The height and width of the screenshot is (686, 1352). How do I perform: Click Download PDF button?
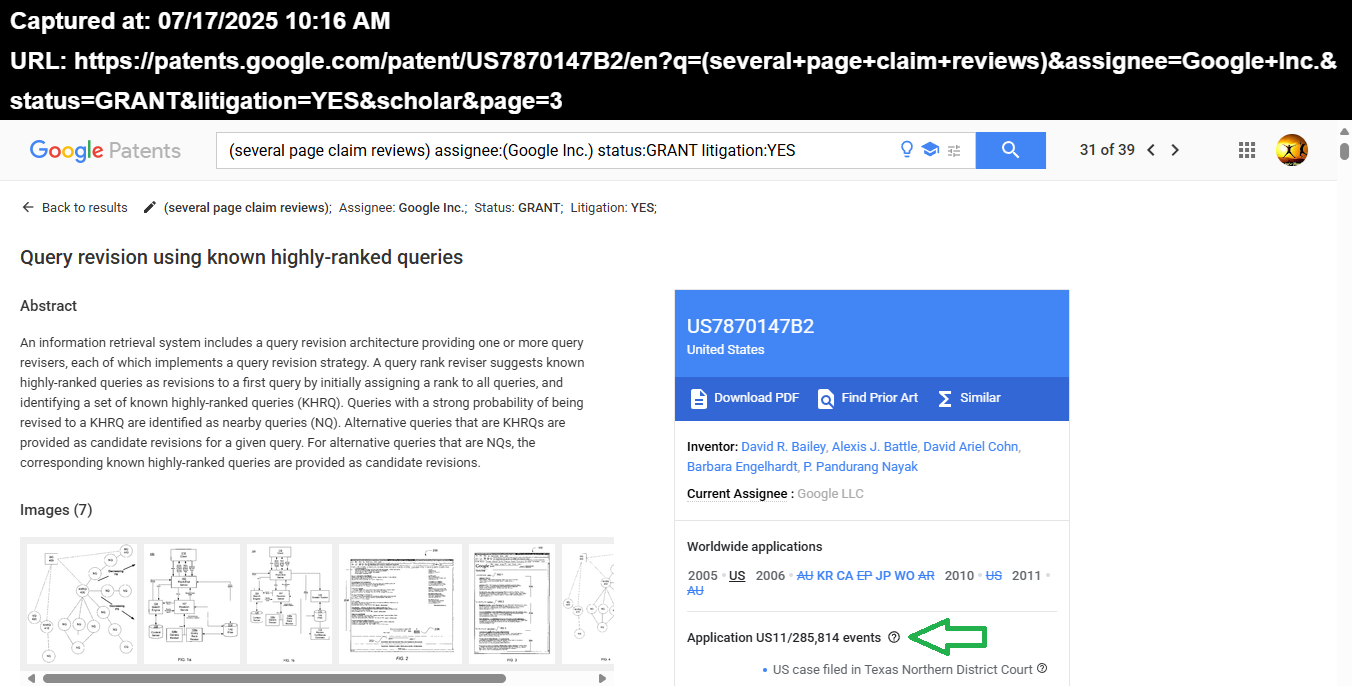[x=745, y=398]
